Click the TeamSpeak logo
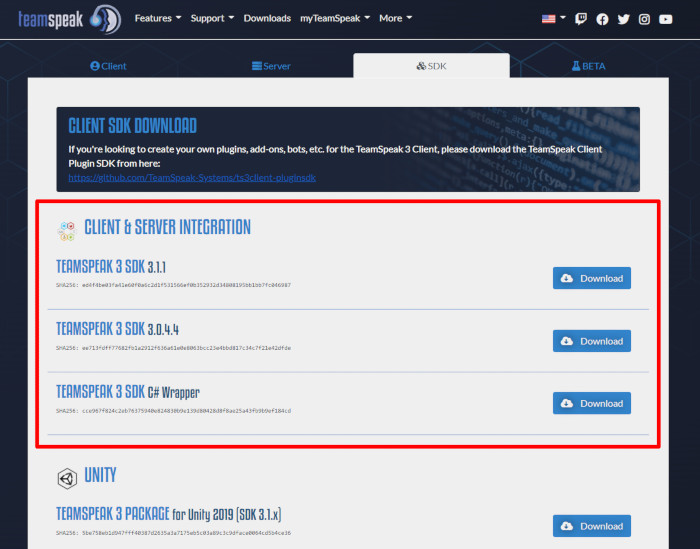Viewport: 700px width, 549px height. tap(70, 19)
